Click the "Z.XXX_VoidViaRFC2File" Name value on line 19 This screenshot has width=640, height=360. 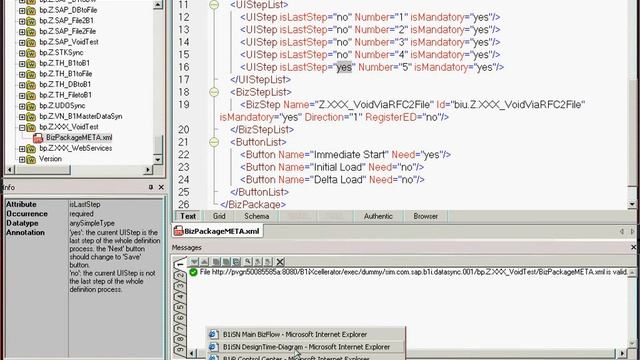coord(373,105)
